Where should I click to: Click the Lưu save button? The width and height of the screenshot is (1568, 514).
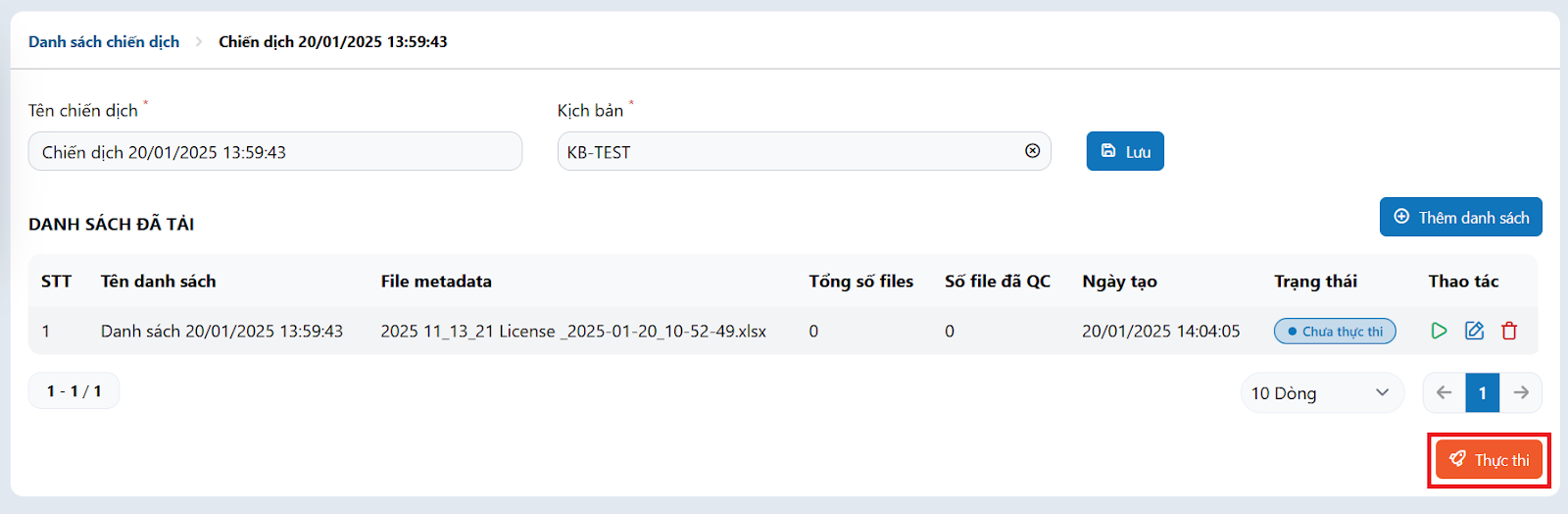tap(1125, 151)
